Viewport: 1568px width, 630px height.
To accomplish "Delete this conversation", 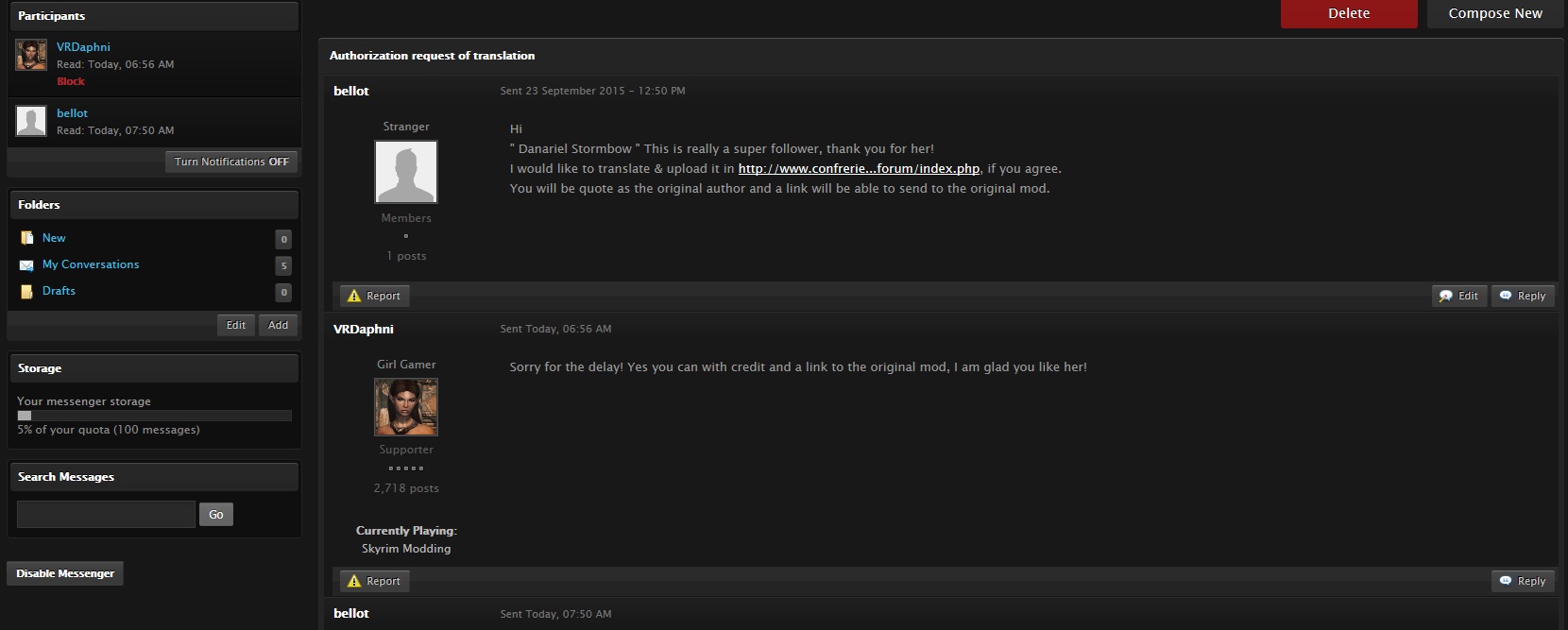I will pyautogui.click(x=1348, y=13).
